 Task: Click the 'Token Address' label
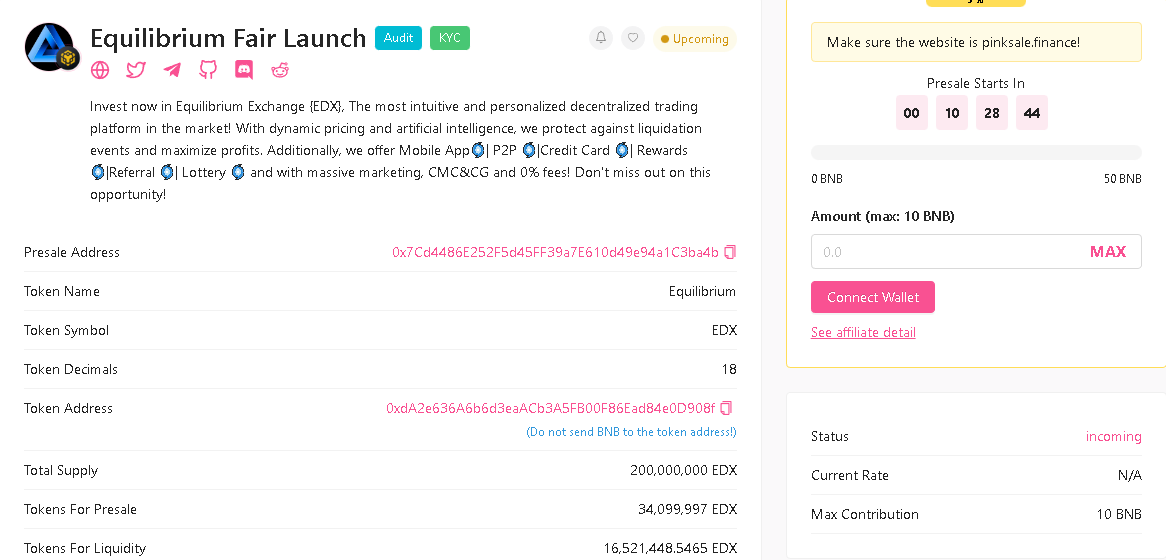click(x=68, y=408)
